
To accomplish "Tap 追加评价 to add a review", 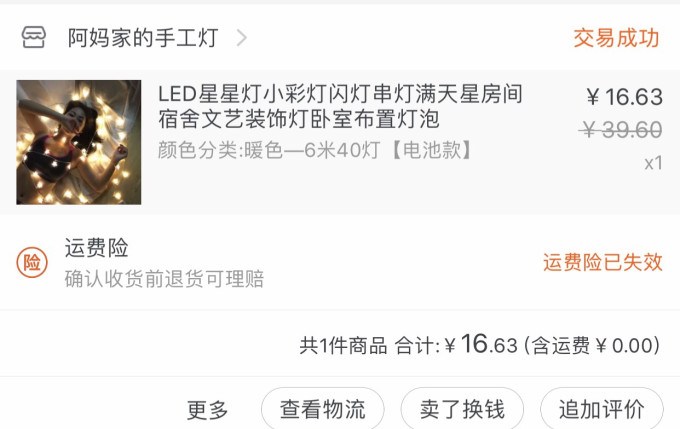I will point(601,409).
